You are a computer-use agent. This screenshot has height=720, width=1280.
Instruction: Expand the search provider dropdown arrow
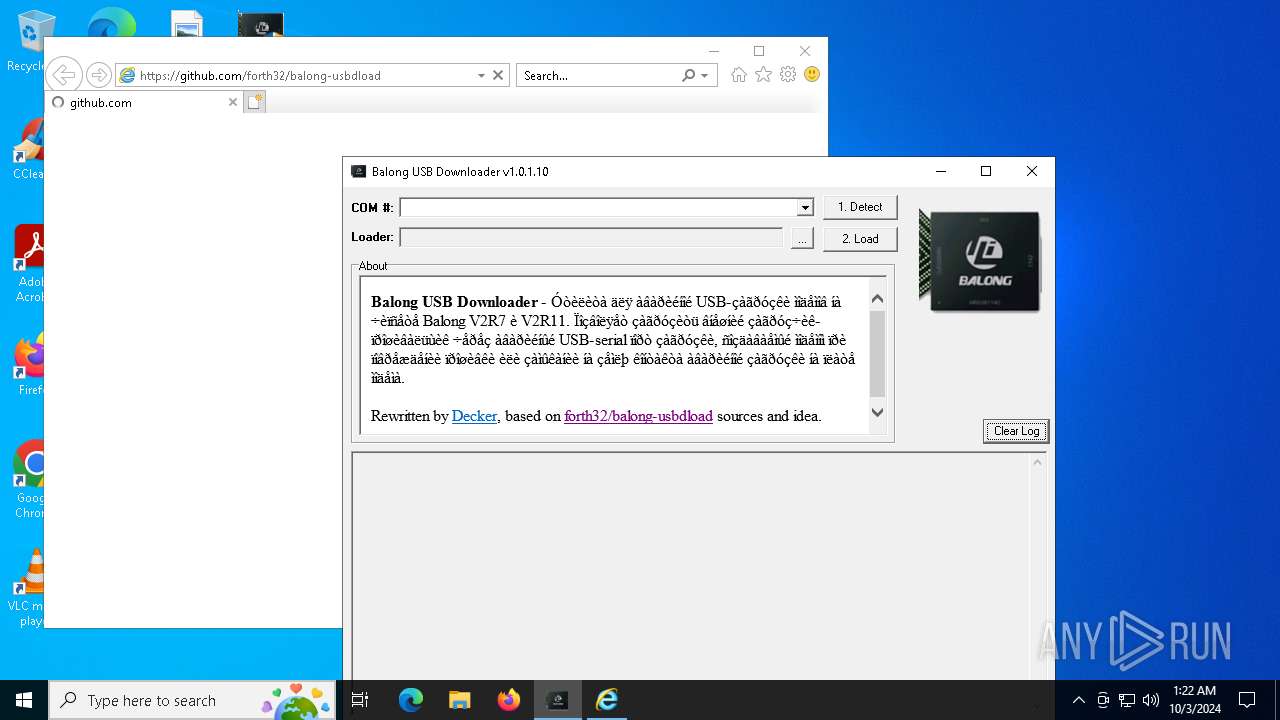705,75
